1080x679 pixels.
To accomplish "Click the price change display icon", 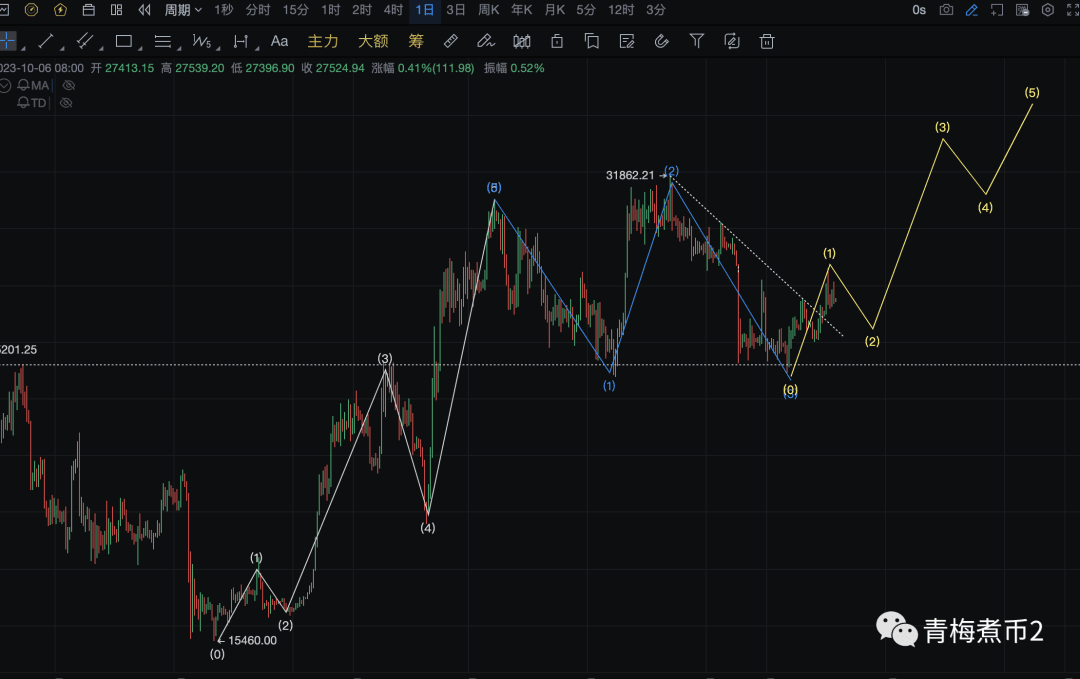I will click(x=1022, y=10).
